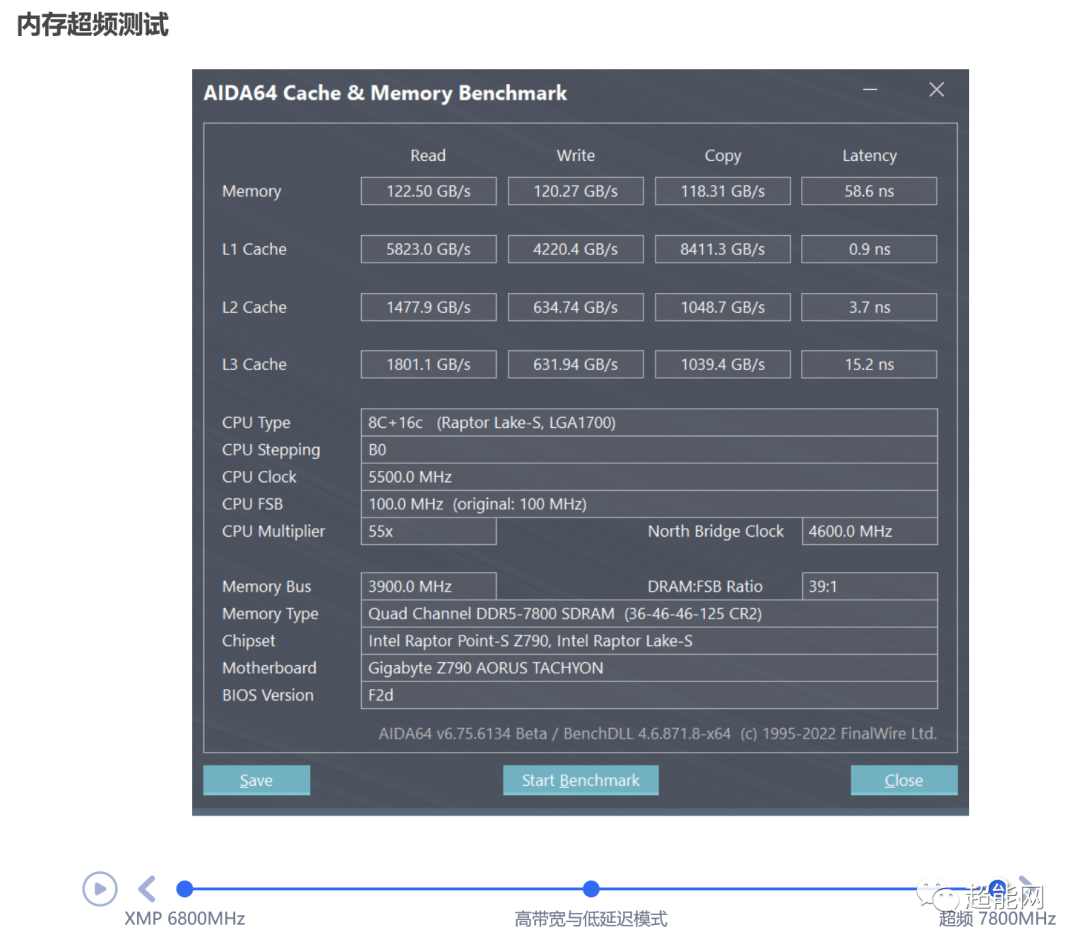Image resolution: width=1080 pixels, height=944 pixels.
Task: Select the 高带宽与低延迟模式 timeline dot
Action: [x=590, y=889]
